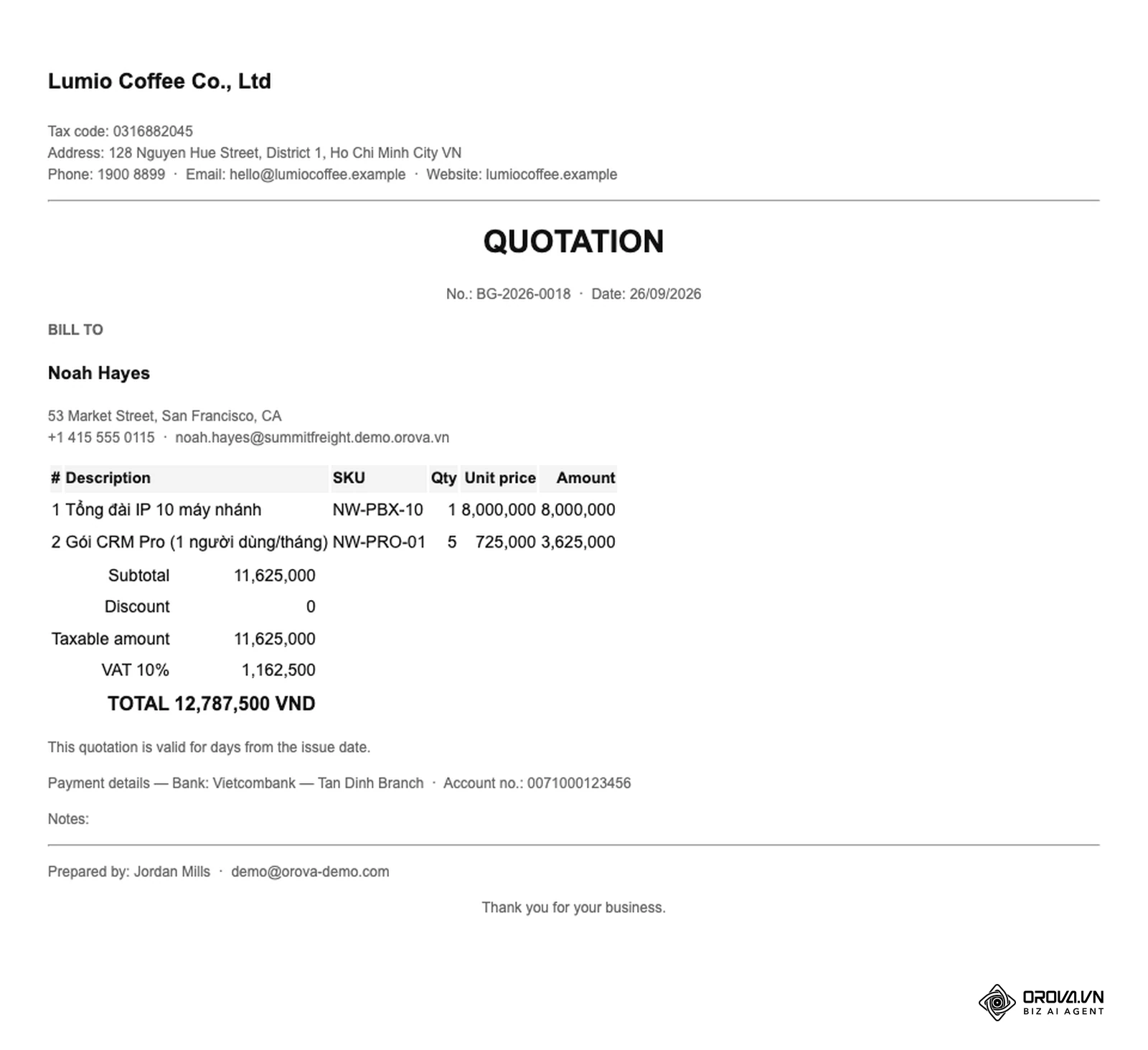The width and height of the screenshot is (1148, 1050).
Task: Click the demo@orova-demo.com email
Action: click(310, 871)
